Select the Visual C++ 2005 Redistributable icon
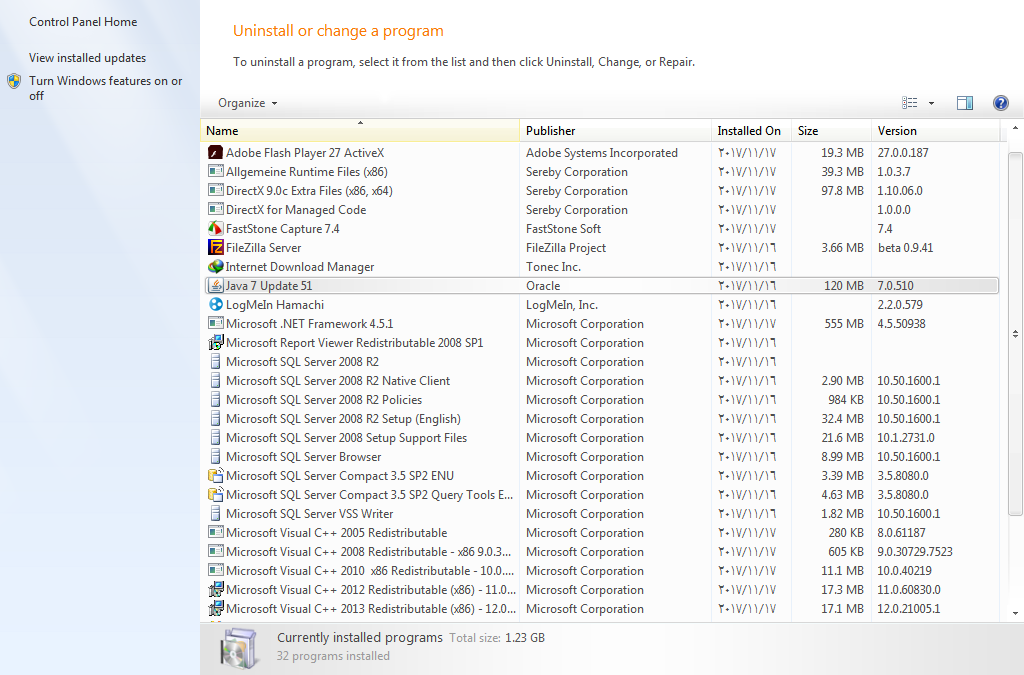The image size is (1024, 675). click(216, 533)
